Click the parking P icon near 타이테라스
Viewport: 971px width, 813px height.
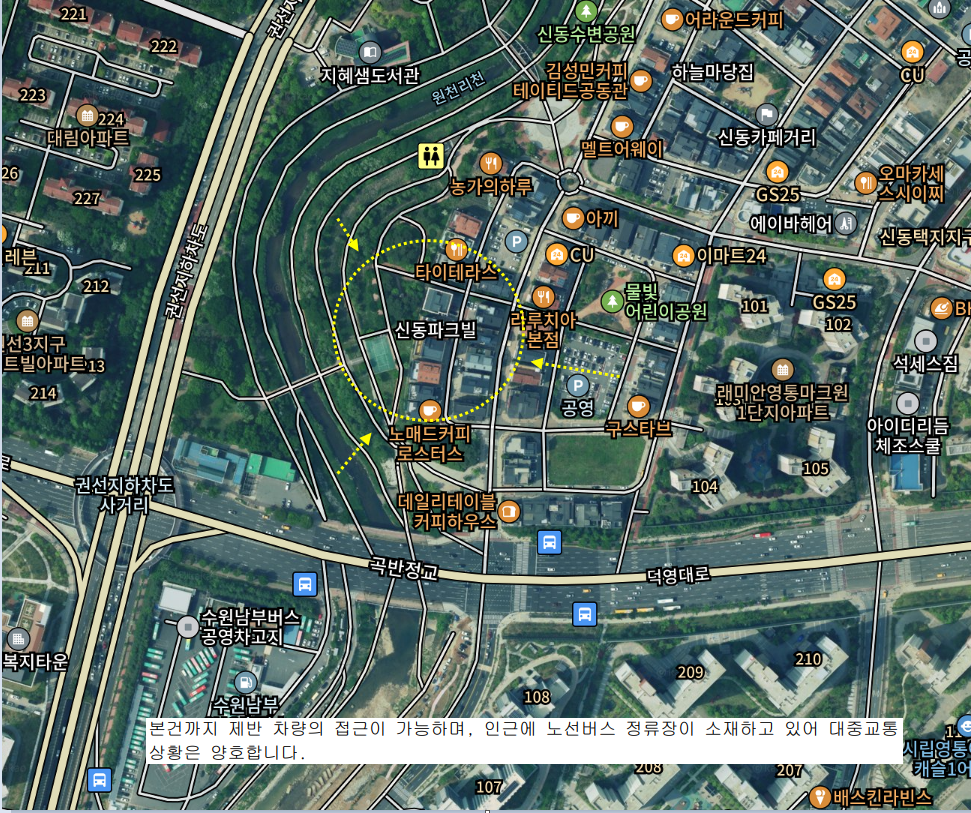click(516, 241)
